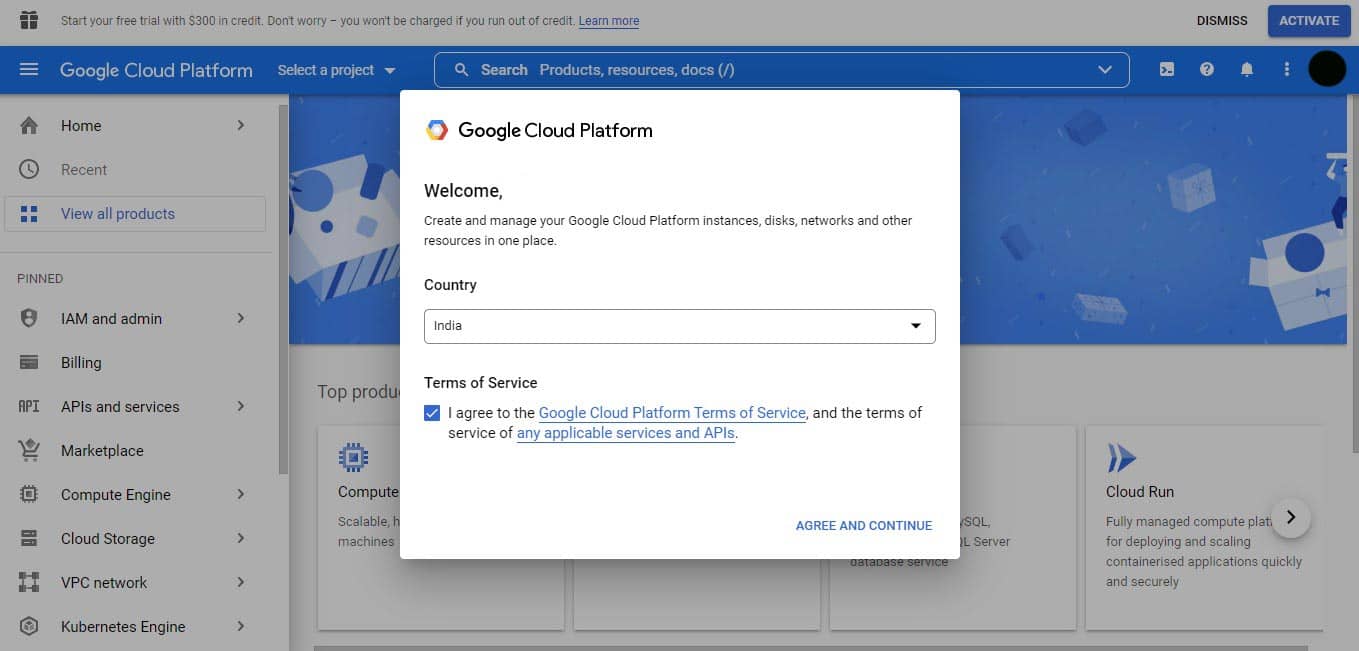Select Billing in the sidebar
The image size is (1359, 651).
[135, 362]
